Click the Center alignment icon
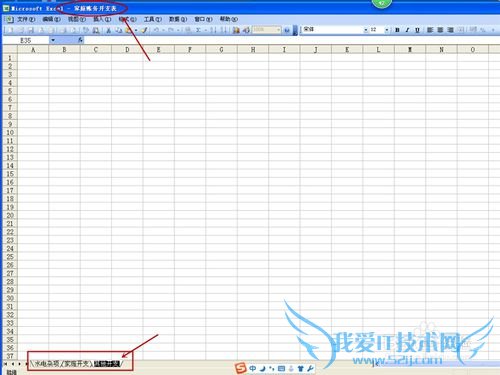This screenshot has width=500, height=375. (440, 30)
